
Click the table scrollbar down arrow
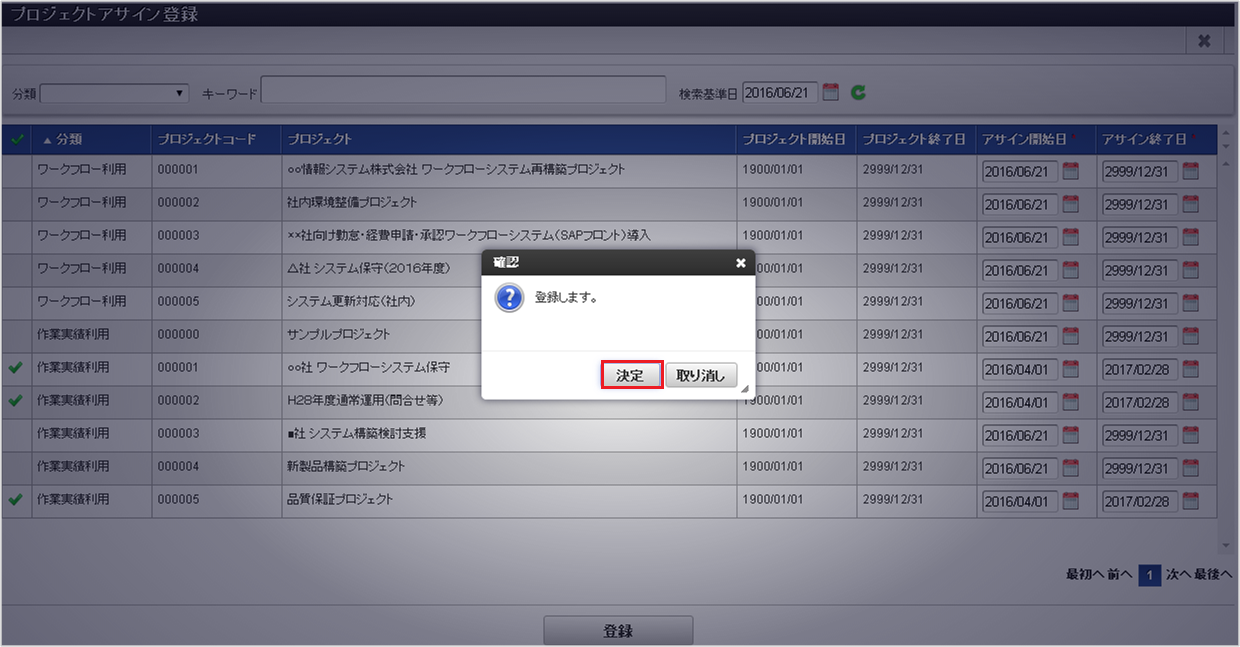point(1226,547)
